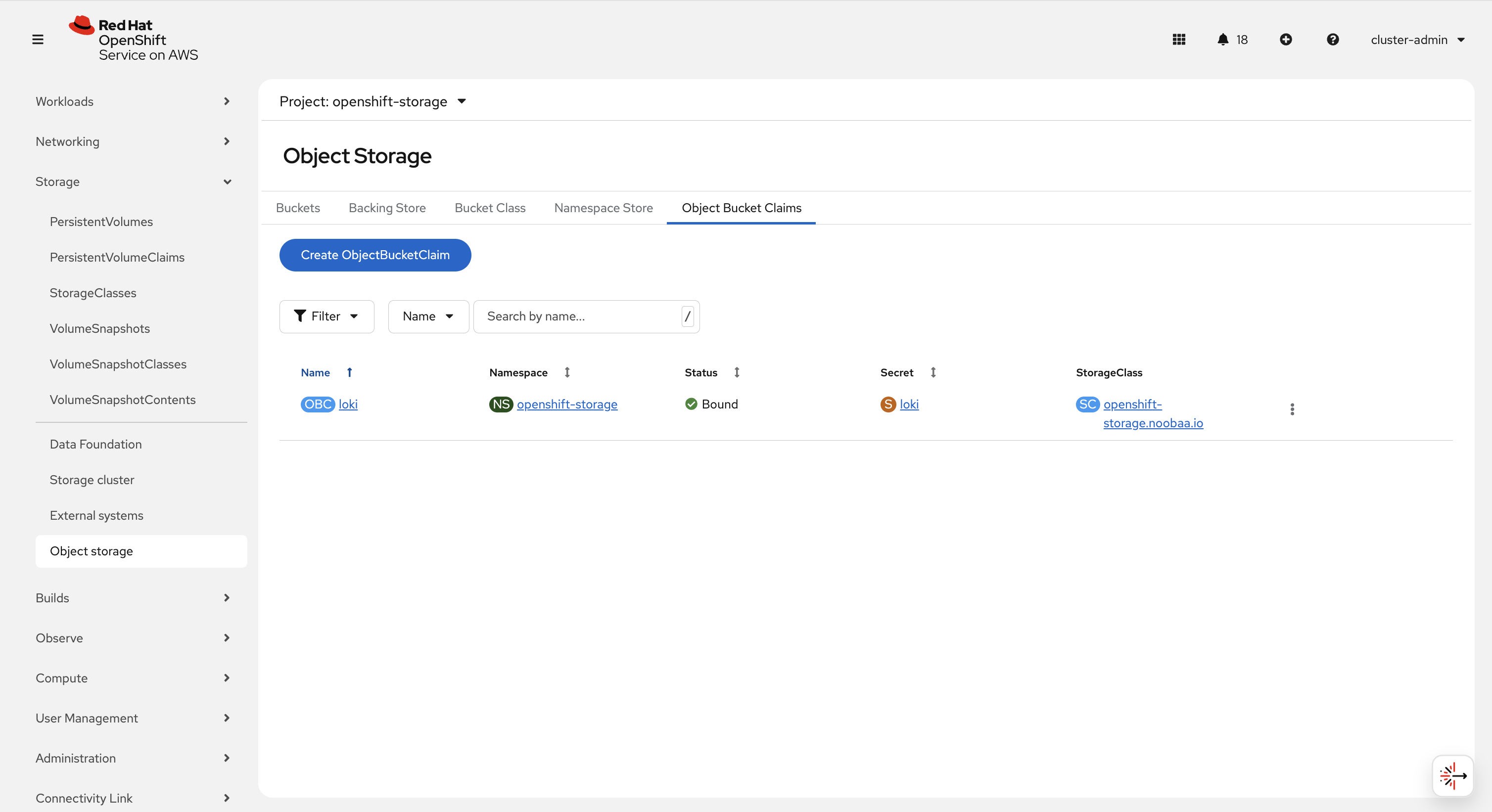The height and width of the screenshot is (812, 1492).
Task: Expand the Networking nav section
Action: click(133, 141)
